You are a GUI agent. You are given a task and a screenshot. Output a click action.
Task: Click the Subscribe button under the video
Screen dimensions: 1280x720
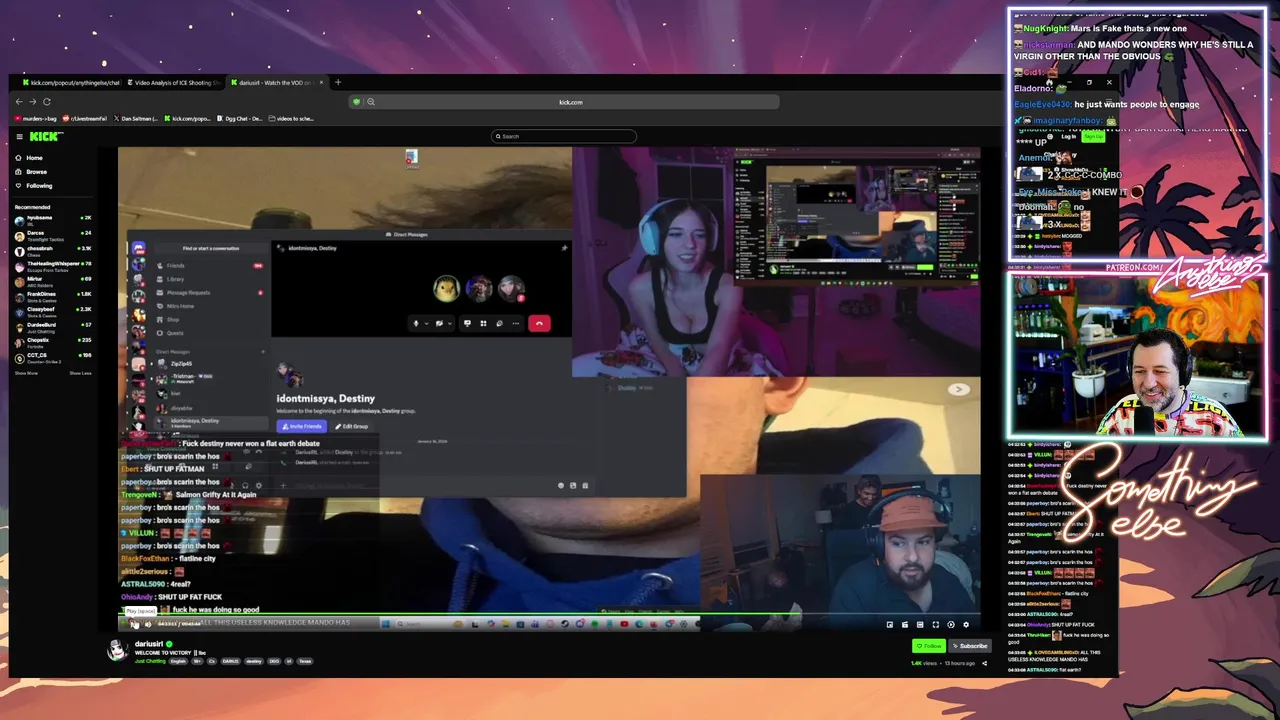coord(970,646)
